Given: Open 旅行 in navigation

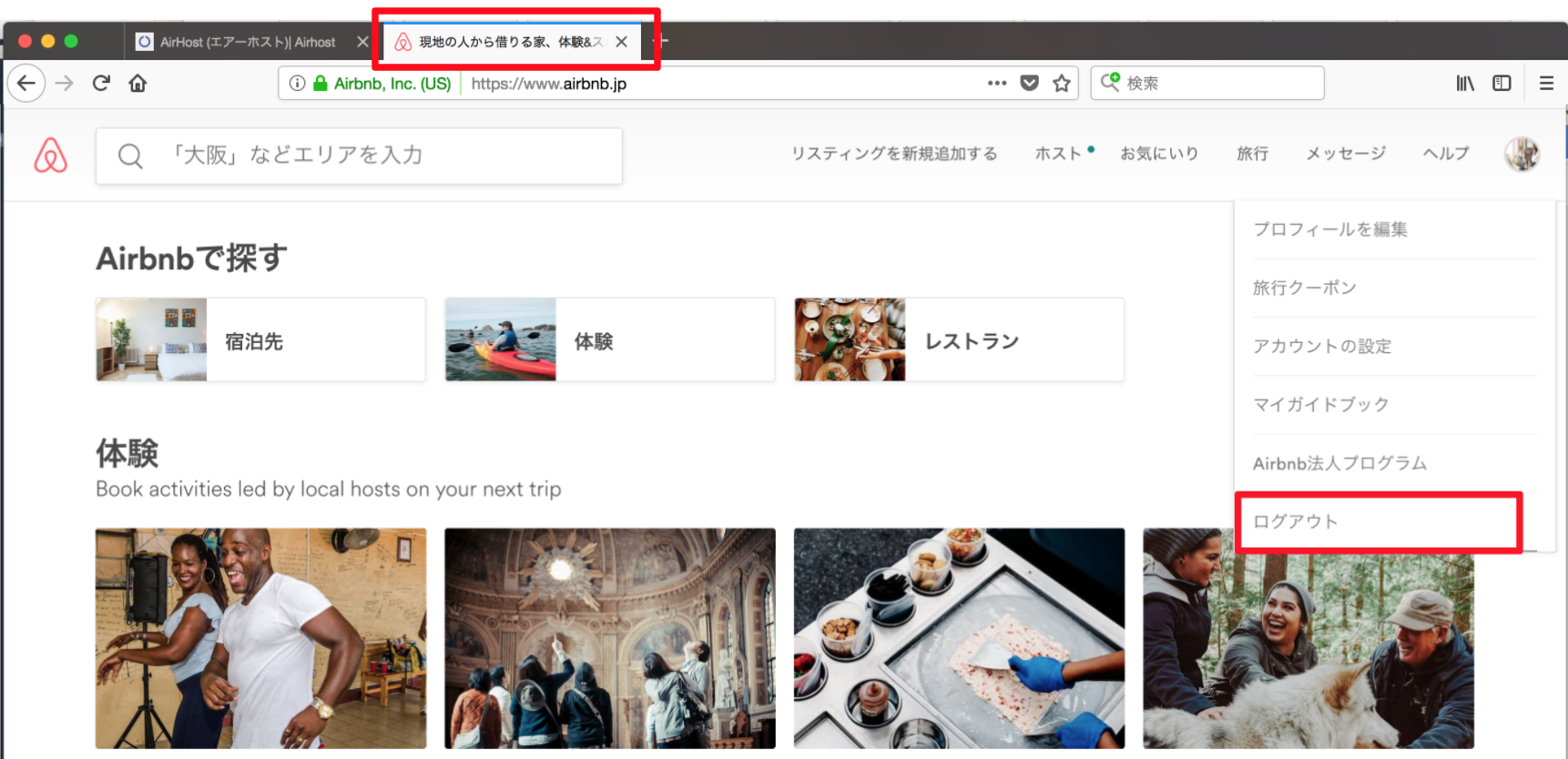Looking at the screenshot, I should (1252, 154).
